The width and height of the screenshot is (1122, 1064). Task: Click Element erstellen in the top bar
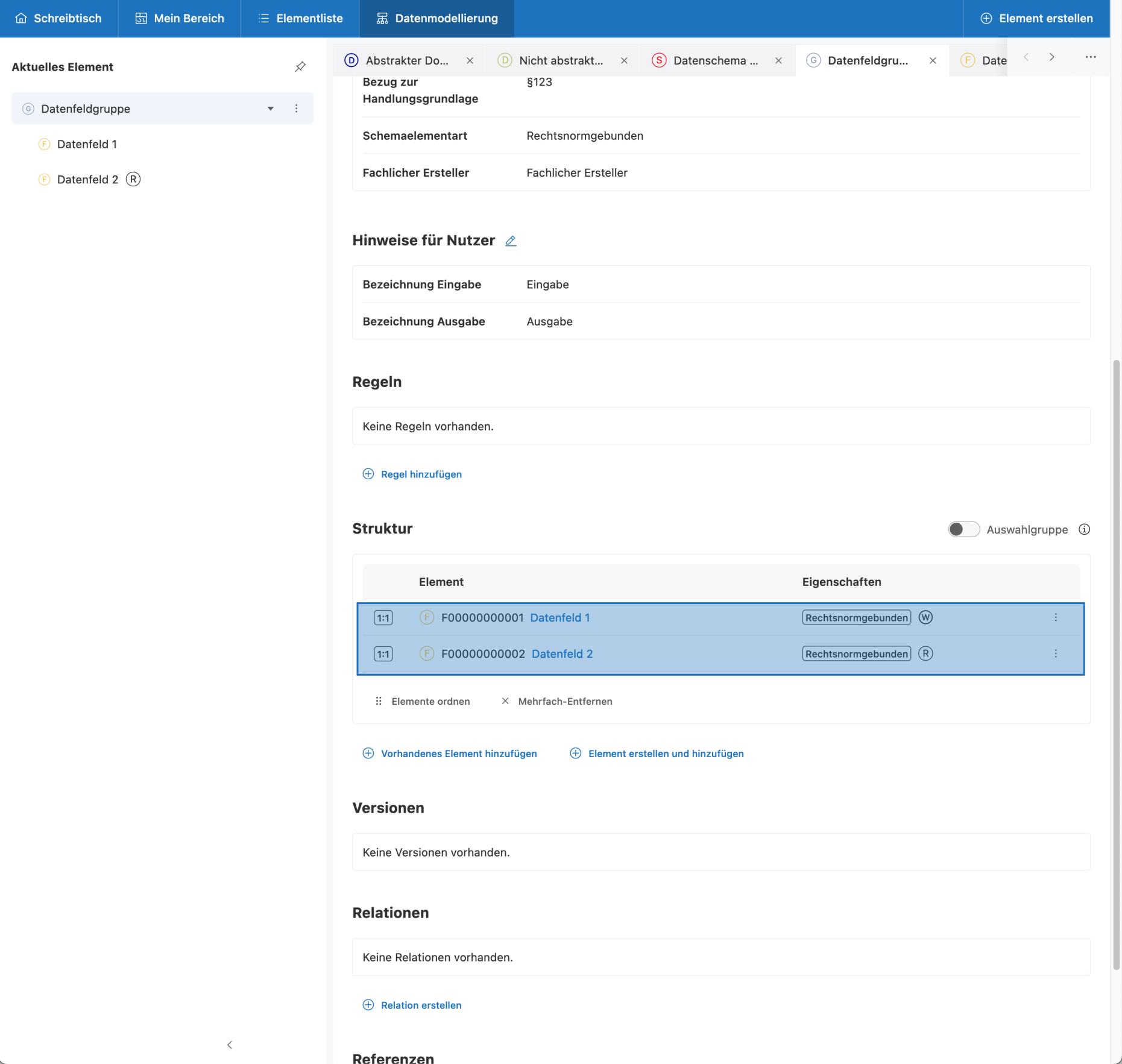point(1036,19)
